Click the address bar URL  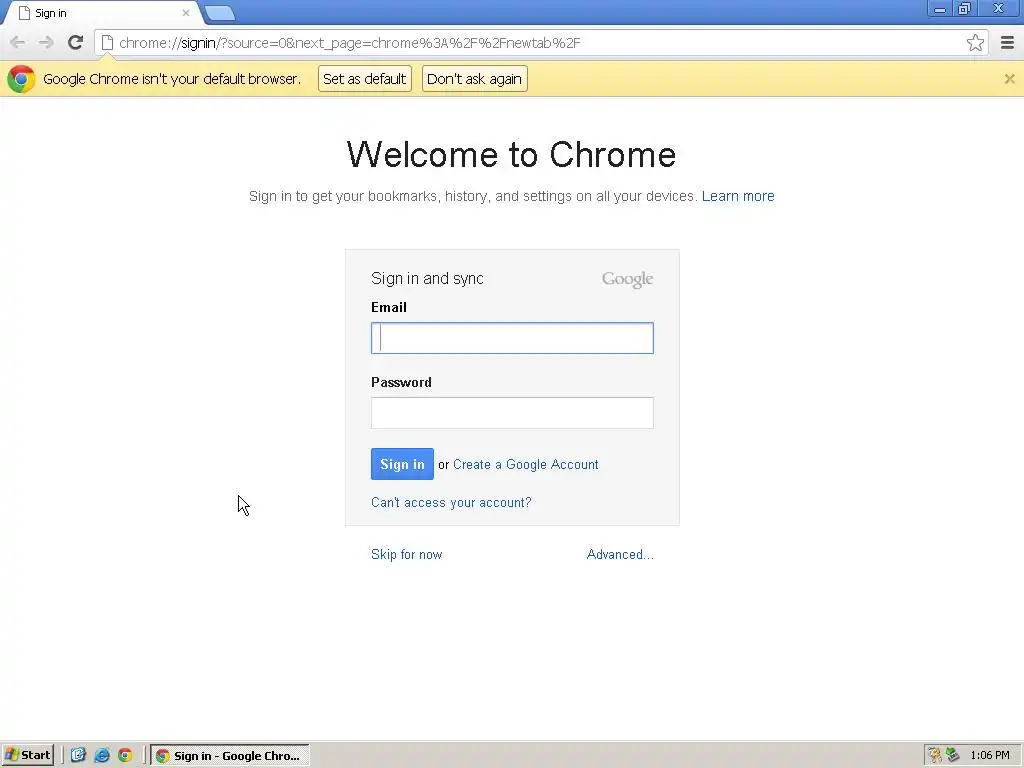(349, 43)
